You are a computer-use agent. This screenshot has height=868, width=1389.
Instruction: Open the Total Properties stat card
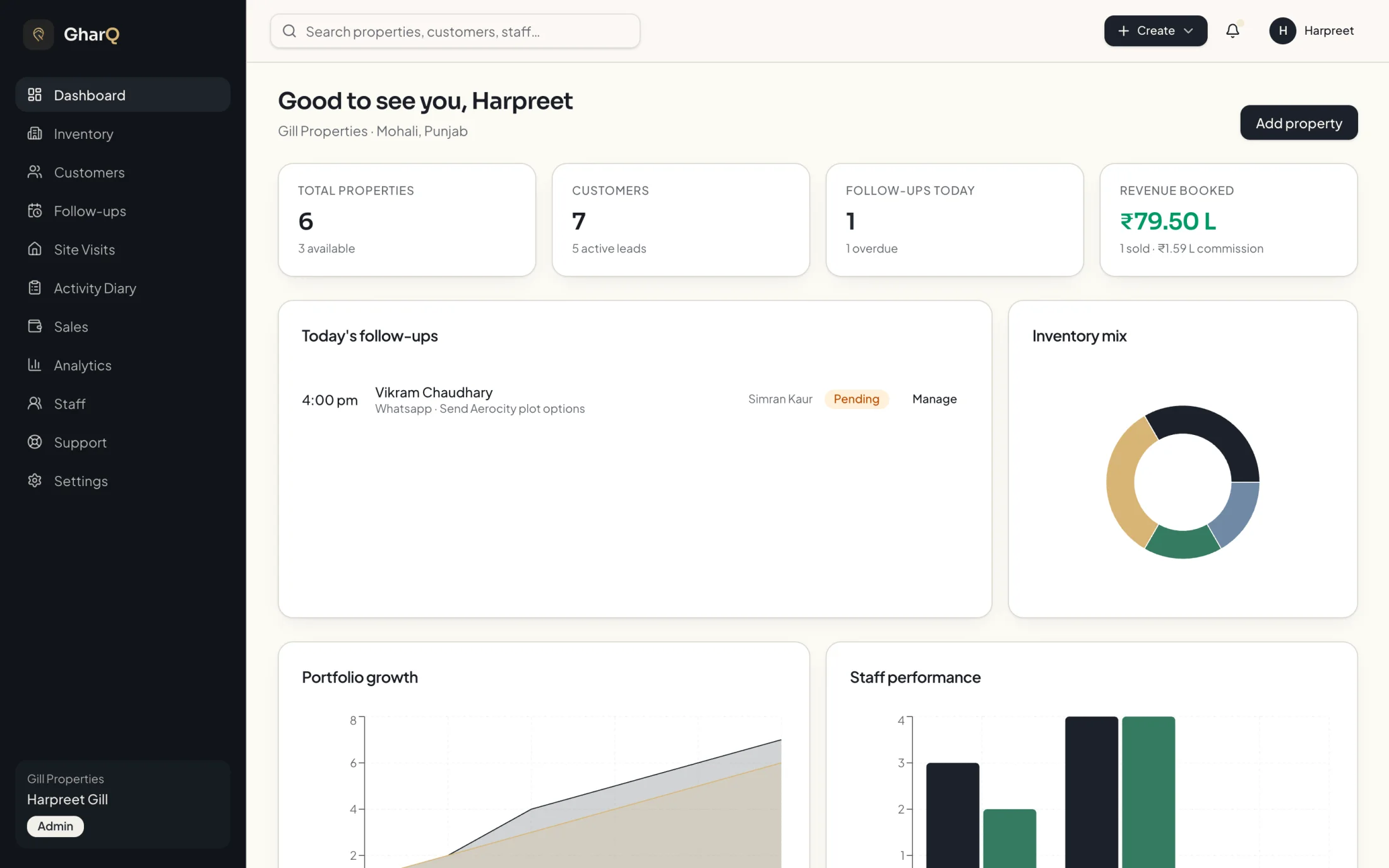pos(407,220)
